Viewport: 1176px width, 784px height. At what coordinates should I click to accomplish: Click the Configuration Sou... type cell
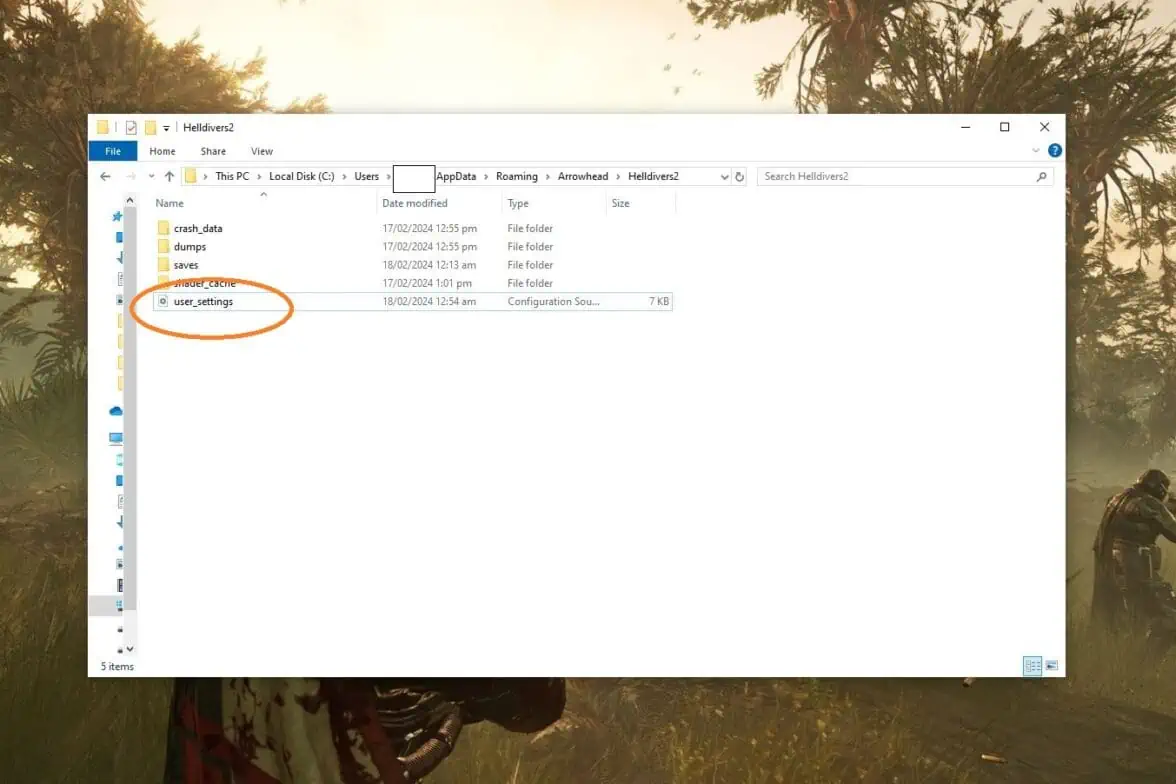pyautogui.click(x=554, y=302)
